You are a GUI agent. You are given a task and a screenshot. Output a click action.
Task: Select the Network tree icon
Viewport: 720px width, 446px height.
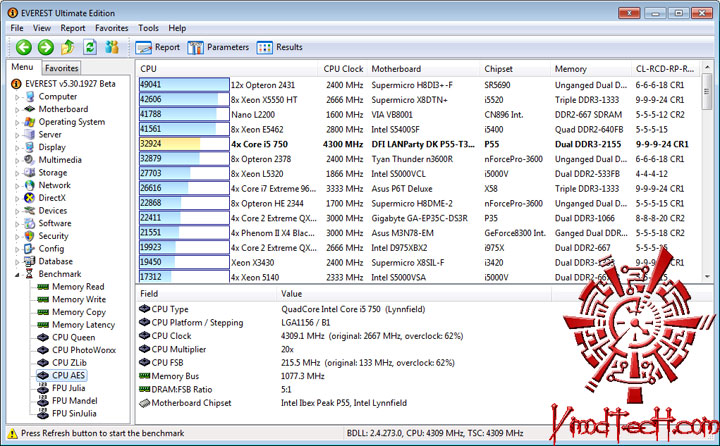click(x=30, y=185)
